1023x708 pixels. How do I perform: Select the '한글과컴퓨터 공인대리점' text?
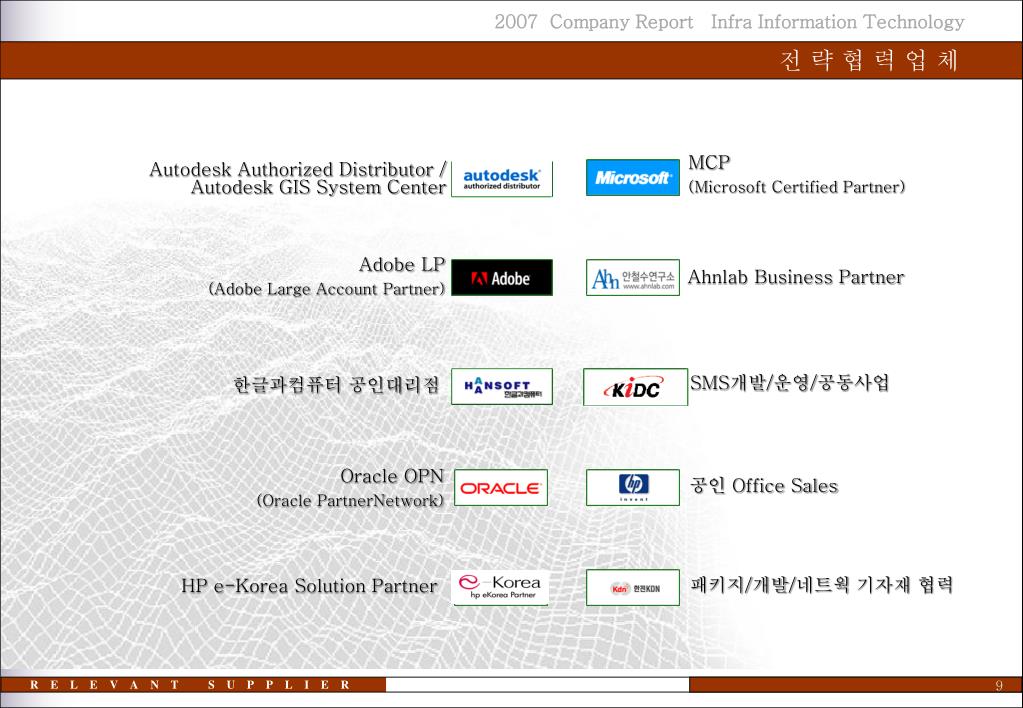click(x=337, y=385)
